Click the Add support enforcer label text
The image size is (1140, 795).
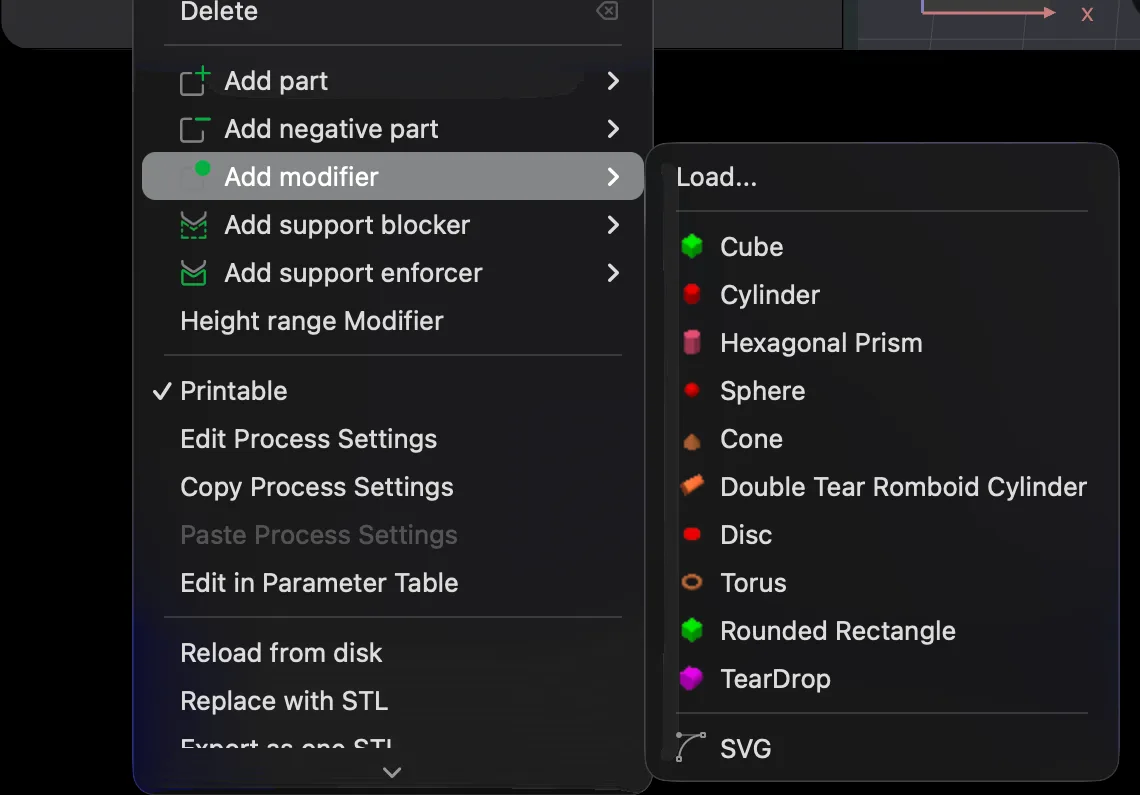[353, 273]
